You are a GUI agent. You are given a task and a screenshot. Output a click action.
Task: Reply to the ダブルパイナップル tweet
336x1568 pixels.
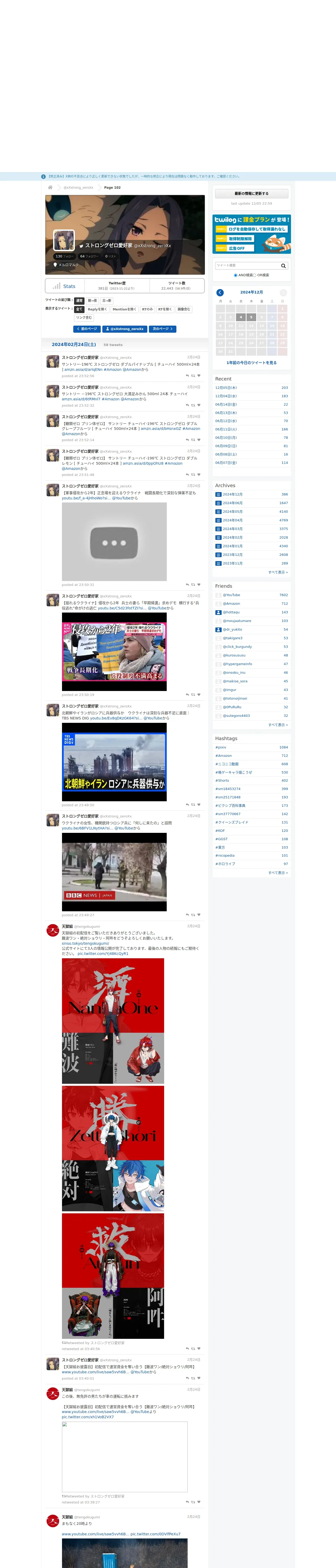click(187, 376)
